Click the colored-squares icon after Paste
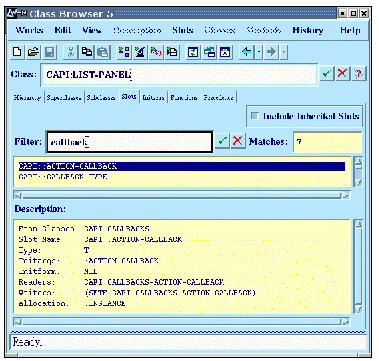This screenshot has height=361, width=379. [124, 52]
